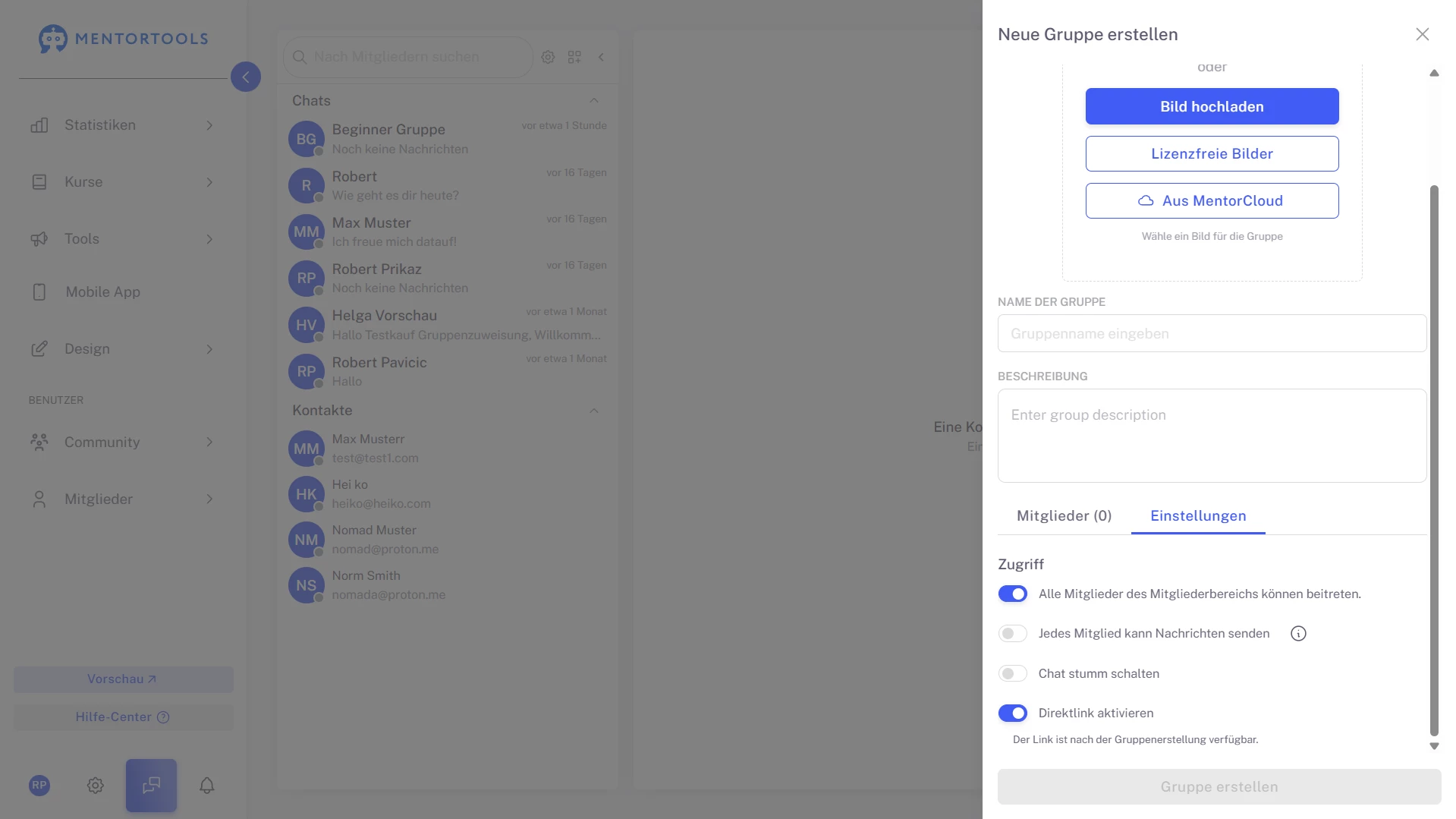Collapse the Kontakte section chevron
Screen dimensions: 1456x819
(594, 411)
